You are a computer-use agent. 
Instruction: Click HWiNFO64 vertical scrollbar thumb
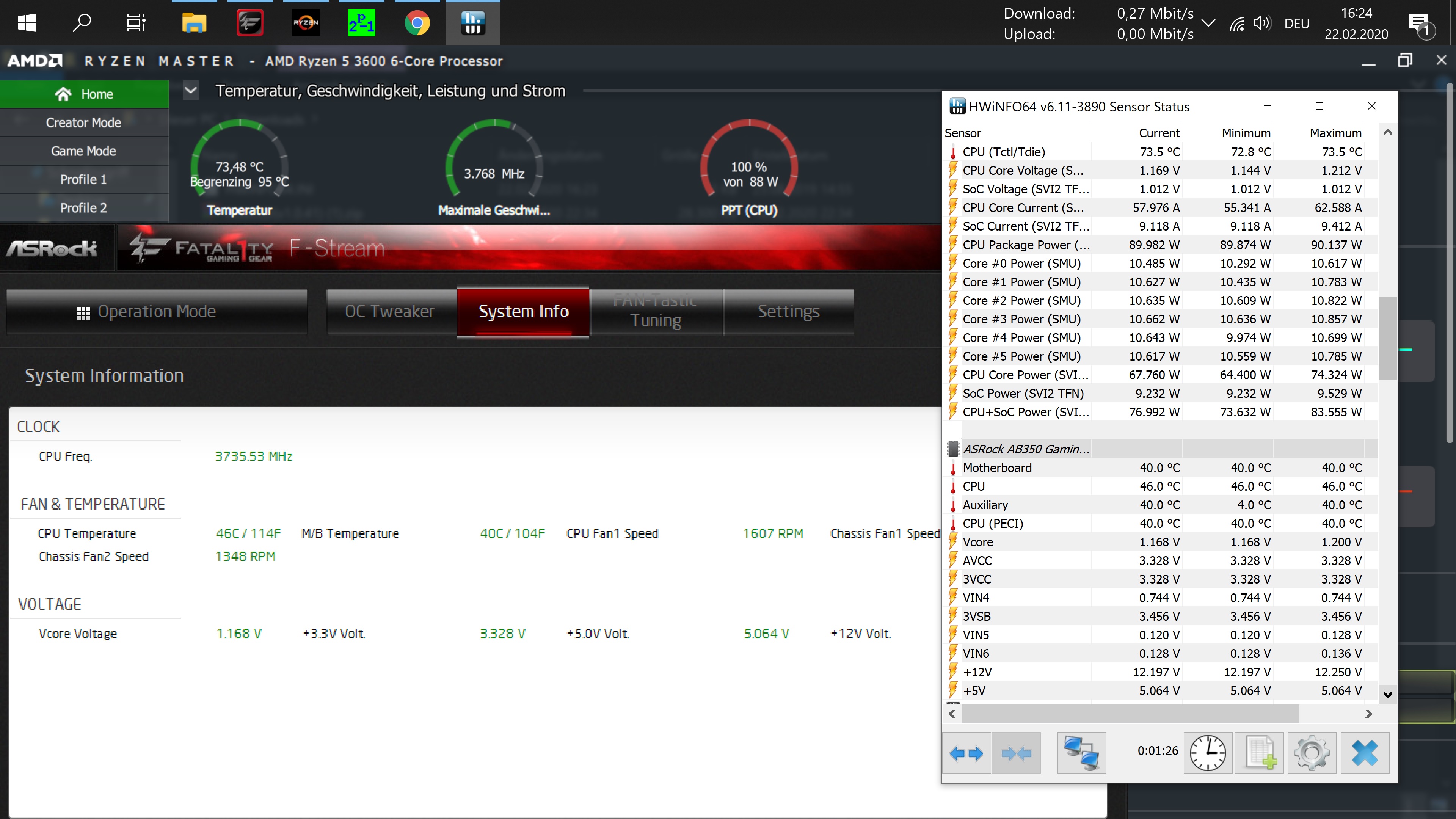1388,339
